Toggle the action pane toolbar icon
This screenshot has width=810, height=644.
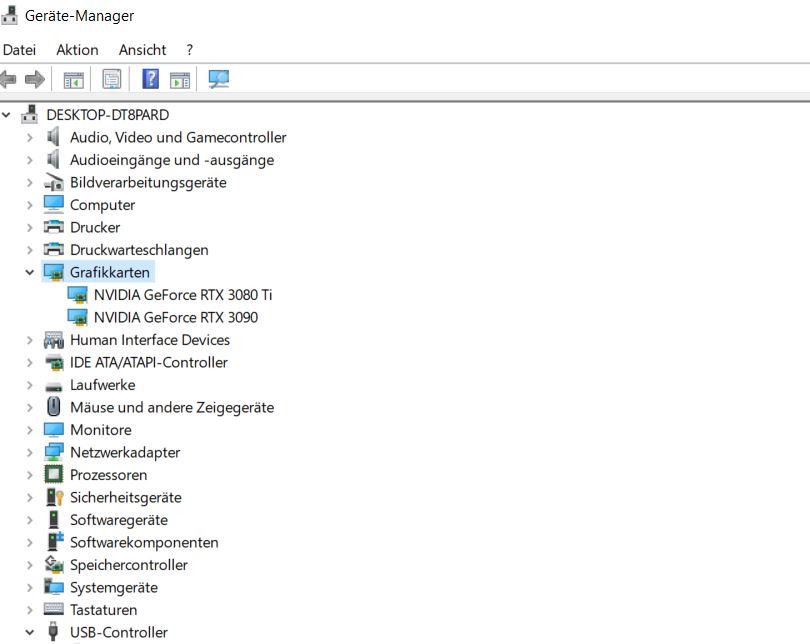click(x=180, y=80)
